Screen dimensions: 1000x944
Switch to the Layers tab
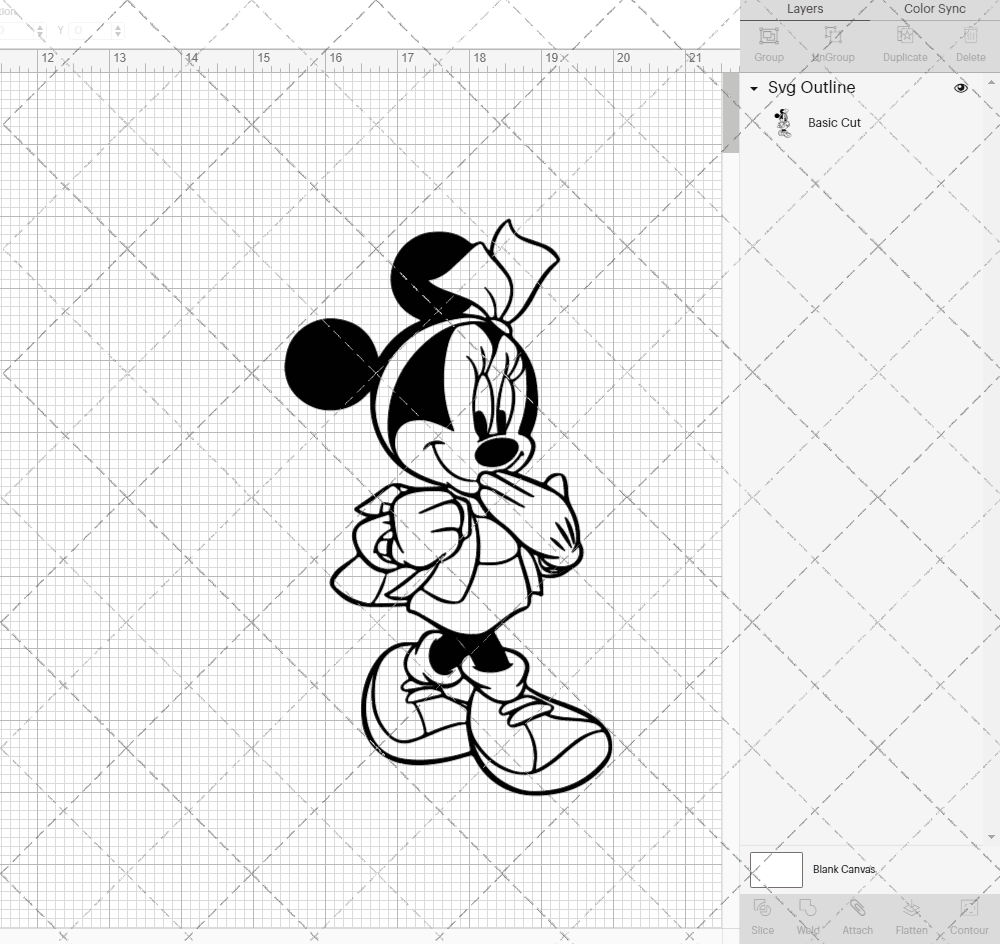click(805, 9)
